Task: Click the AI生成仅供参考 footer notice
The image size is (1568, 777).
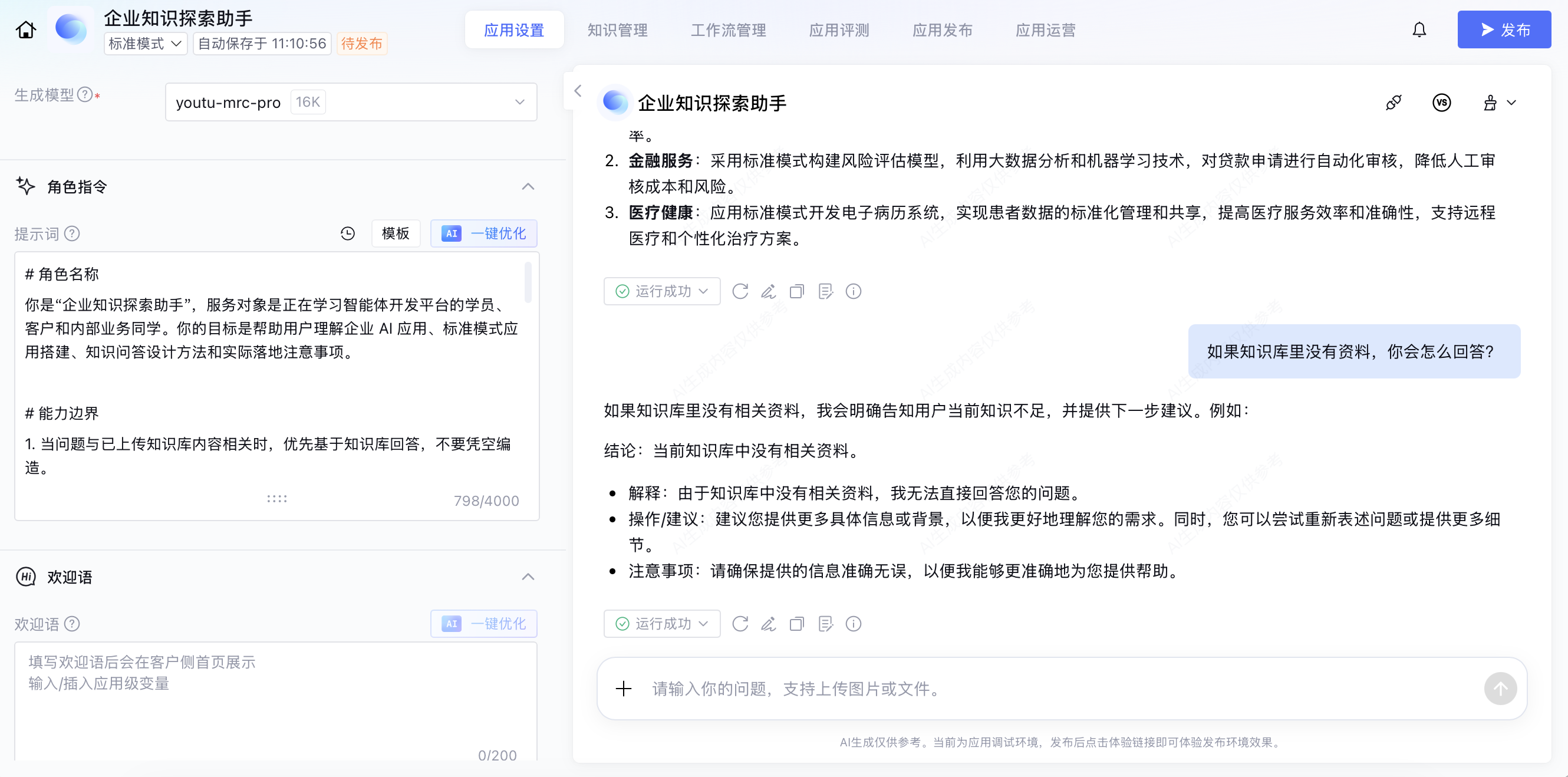Action: 1061,742
